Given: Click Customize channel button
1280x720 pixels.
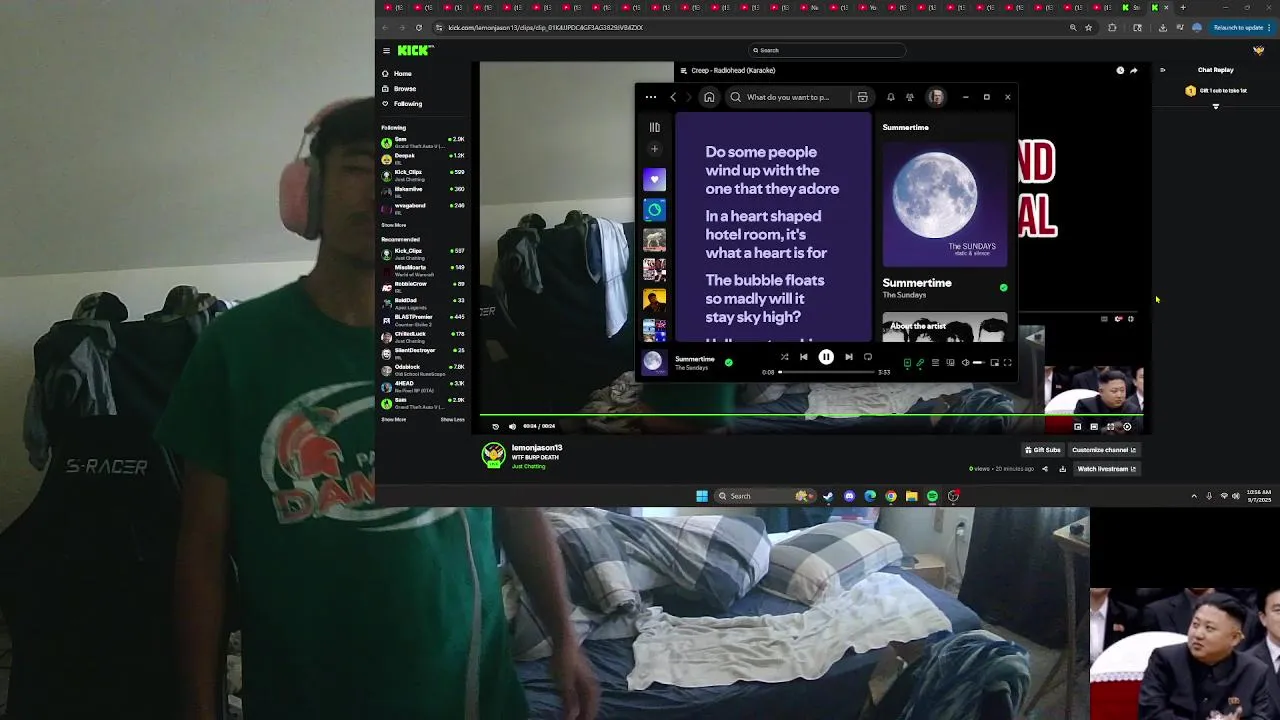Looking at the screenshot, I should (x=1104, y=450).
